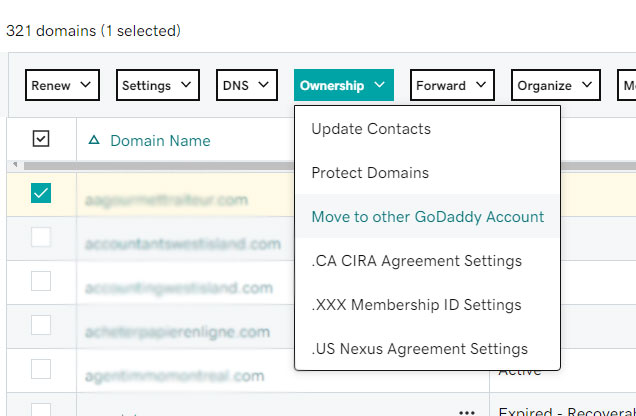Viewport: 636px width, 416px height.
Task: Check the accountantswestisland.com row checkbox
Action: (x=41, y=237)
